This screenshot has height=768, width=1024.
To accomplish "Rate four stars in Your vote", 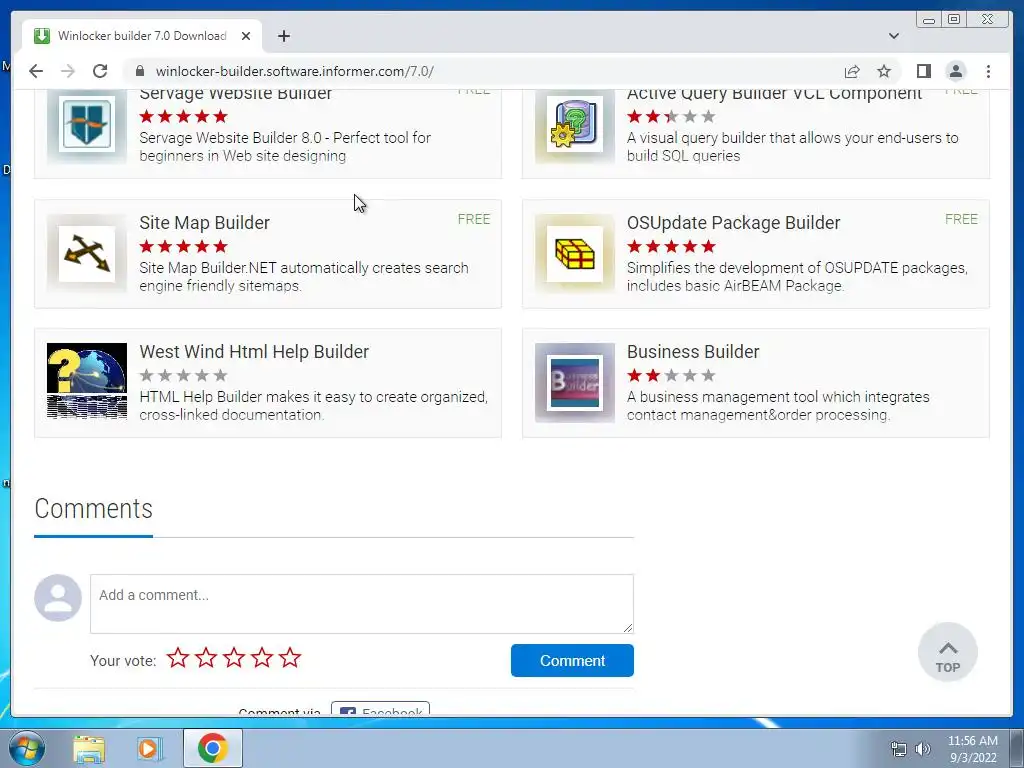I will pos(262,658).
